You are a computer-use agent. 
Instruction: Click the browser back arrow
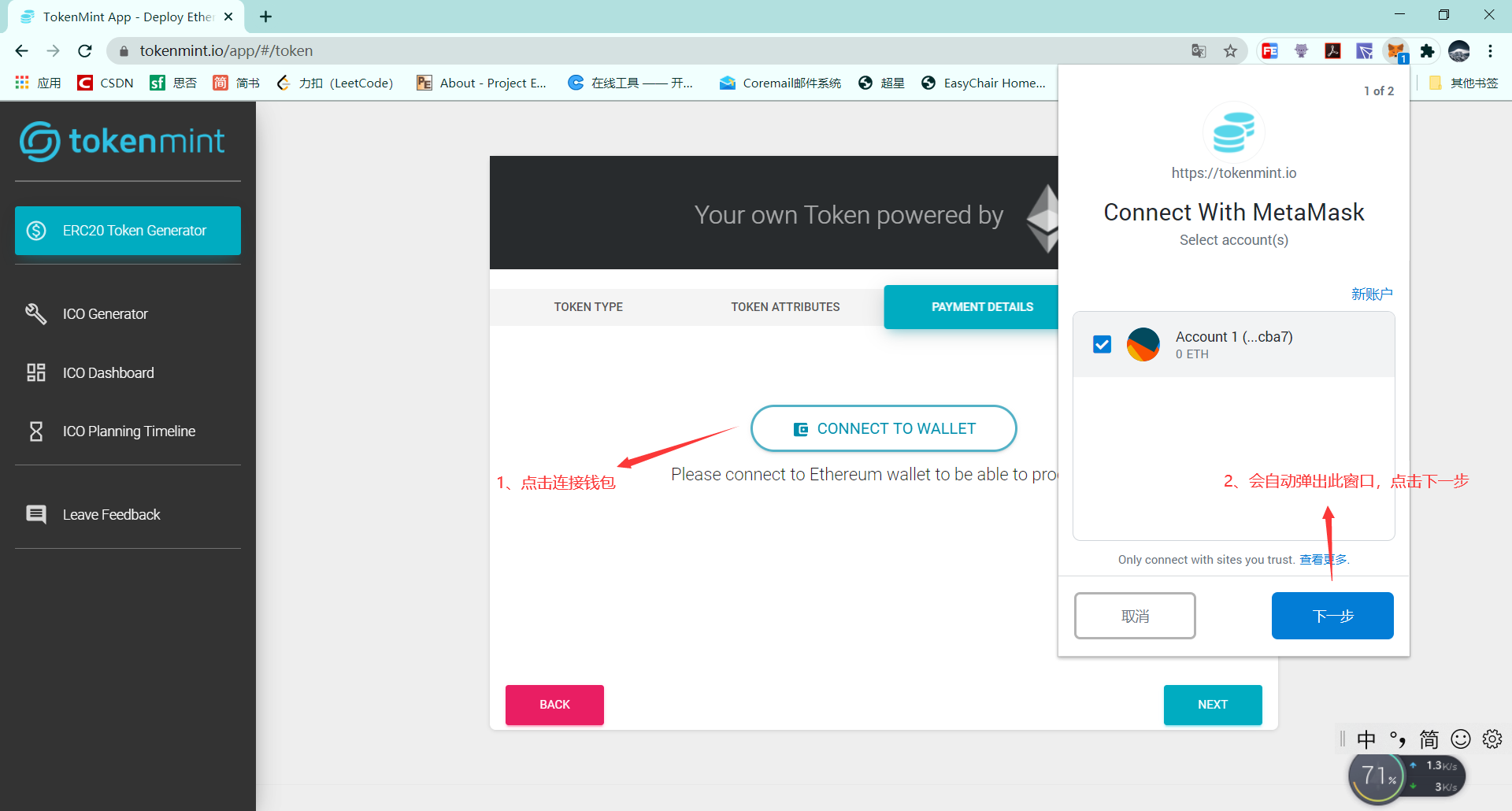point(21,51)
